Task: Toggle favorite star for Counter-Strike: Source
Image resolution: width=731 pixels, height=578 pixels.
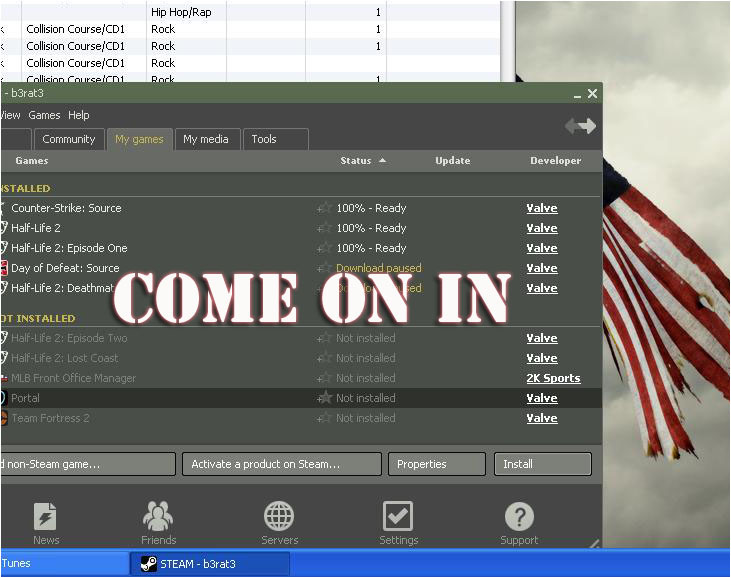Action: click(x=324, y=208)
